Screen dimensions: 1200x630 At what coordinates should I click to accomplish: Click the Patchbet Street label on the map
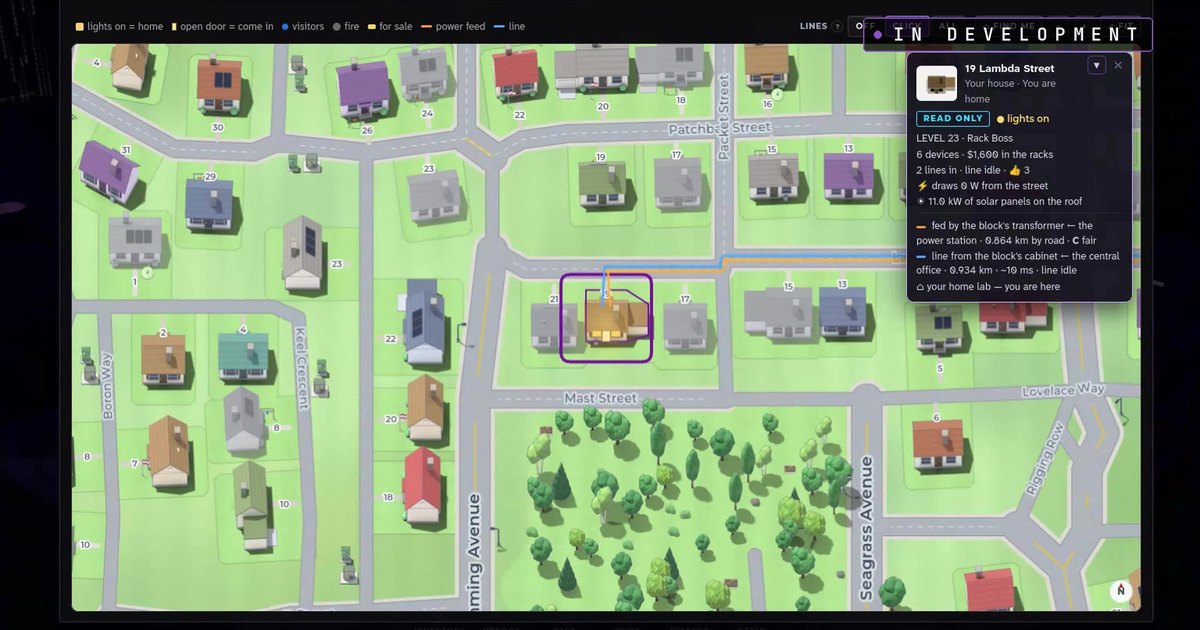coord(720,128)
